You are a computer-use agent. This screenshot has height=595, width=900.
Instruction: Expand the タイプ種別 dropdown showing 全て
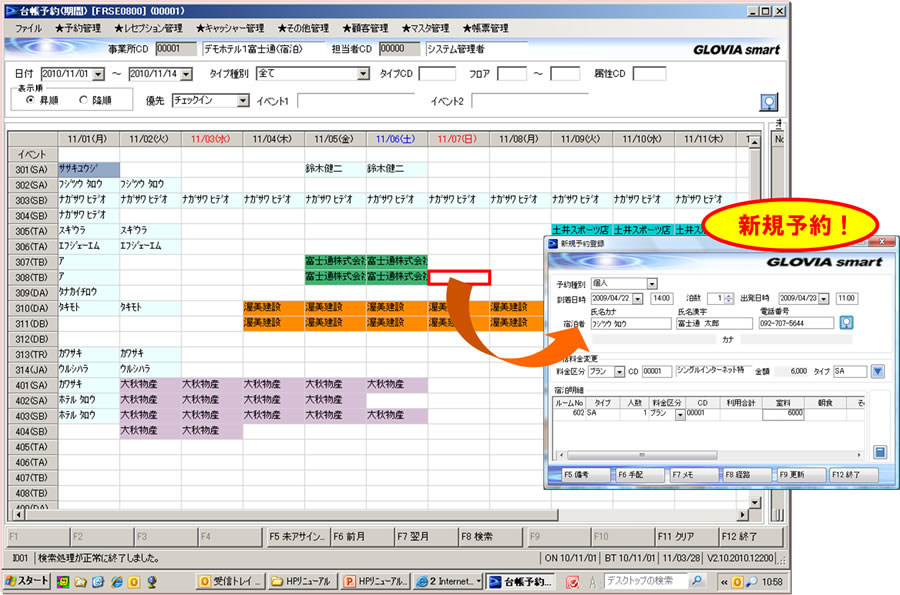[363, 74]
